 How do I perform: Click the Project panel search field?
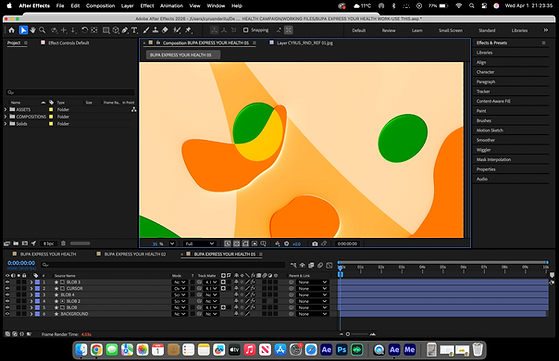pos(71,92)
